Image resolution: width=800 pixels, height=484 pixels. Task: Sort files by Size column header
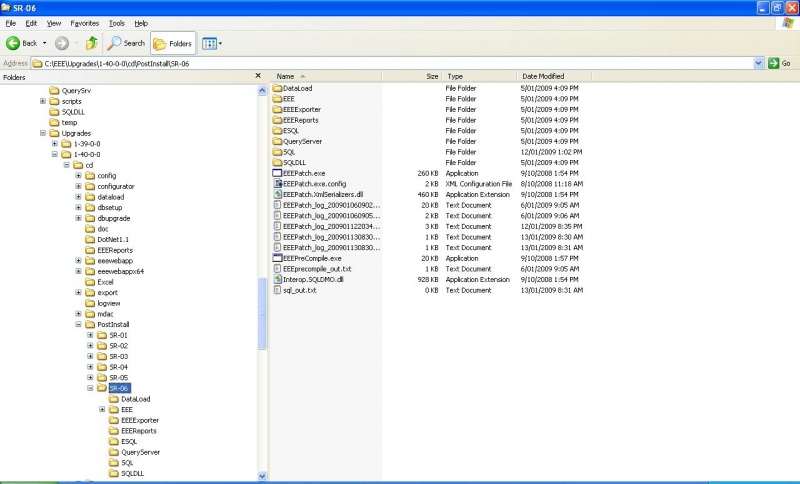pos(411,77)
